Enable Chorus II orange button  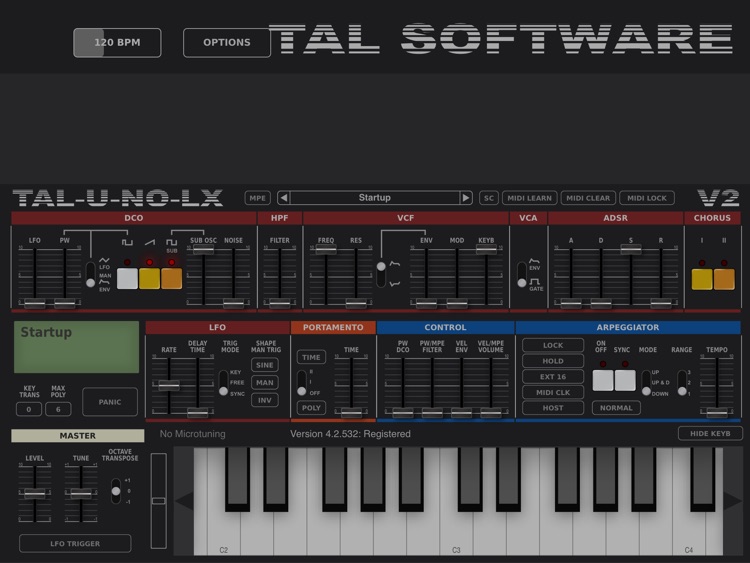point(724,279)
